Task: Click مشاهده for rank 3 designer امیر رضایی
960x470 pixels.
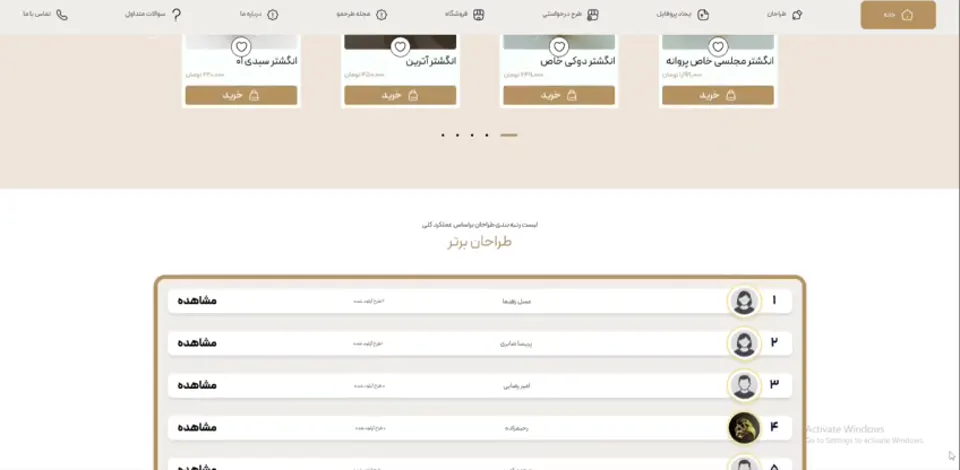Action: tap(197, 385)
